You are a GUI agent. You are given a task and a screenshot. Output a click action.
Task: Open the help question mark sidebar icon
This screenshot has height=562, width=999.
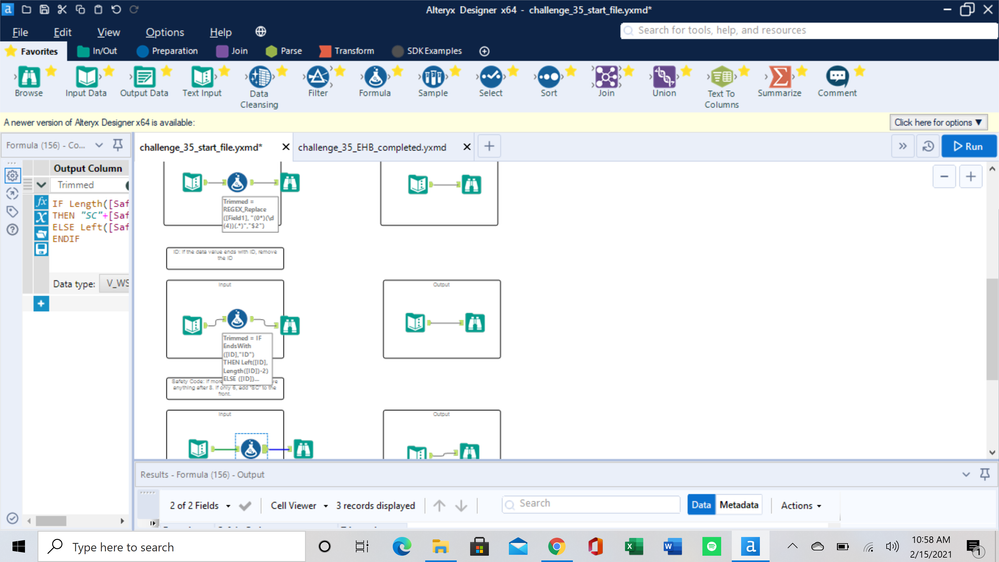[x=12, y=229]
